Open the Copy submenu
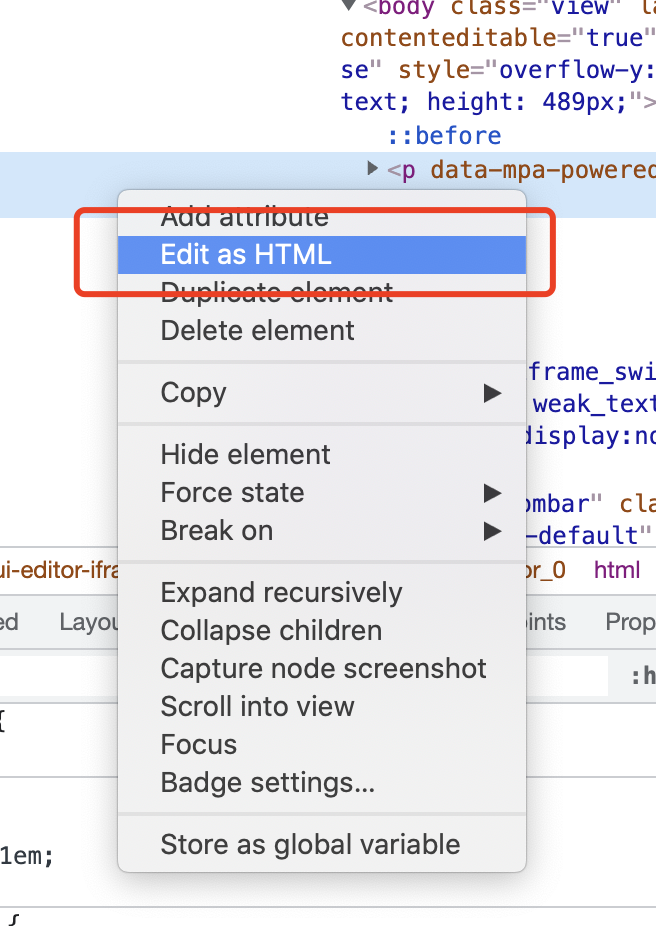This screenshot has height=926, width=656. (x=194, y=392)
